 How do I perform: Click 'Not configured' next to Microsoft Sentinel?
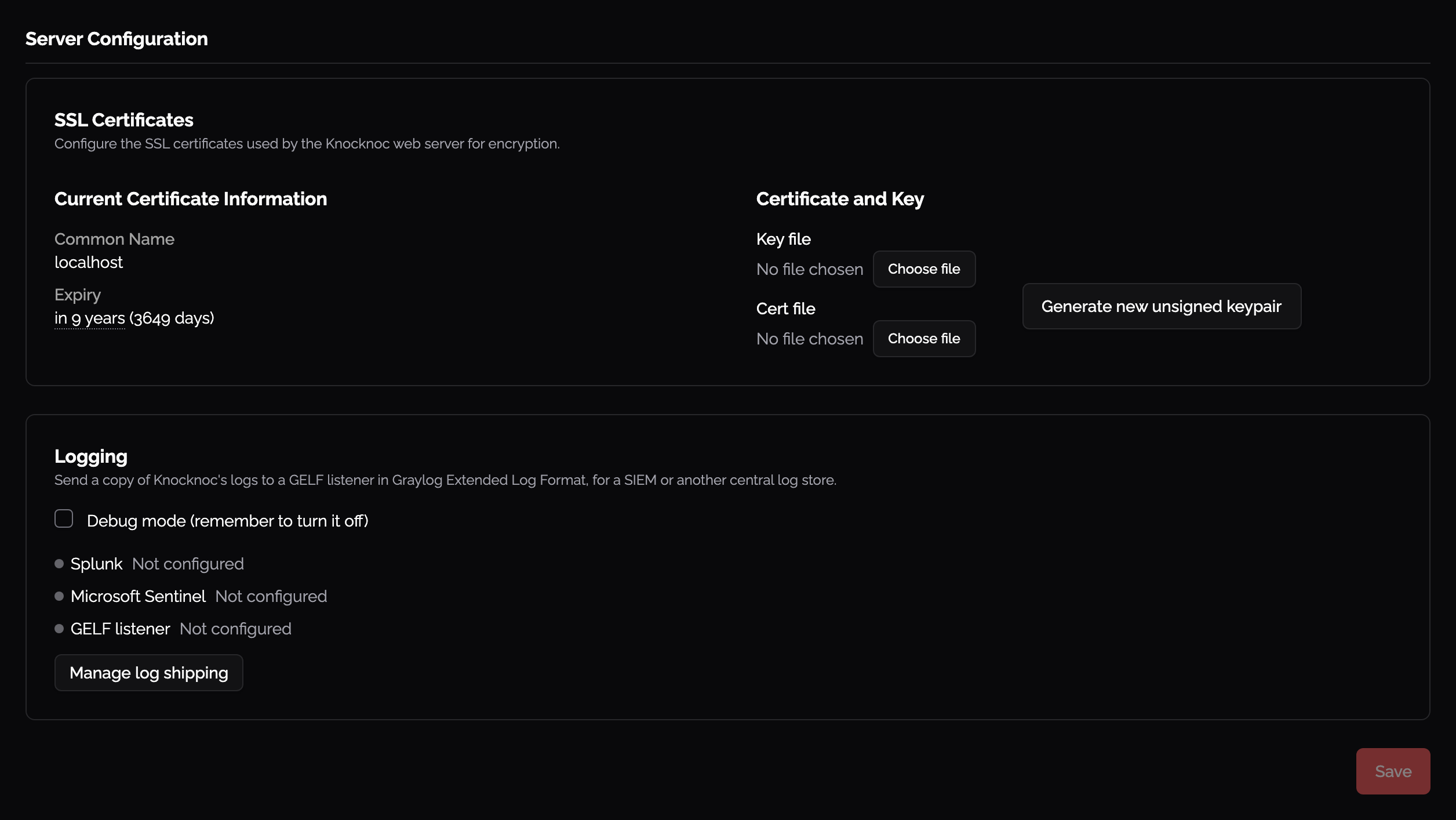pos(271,596)
